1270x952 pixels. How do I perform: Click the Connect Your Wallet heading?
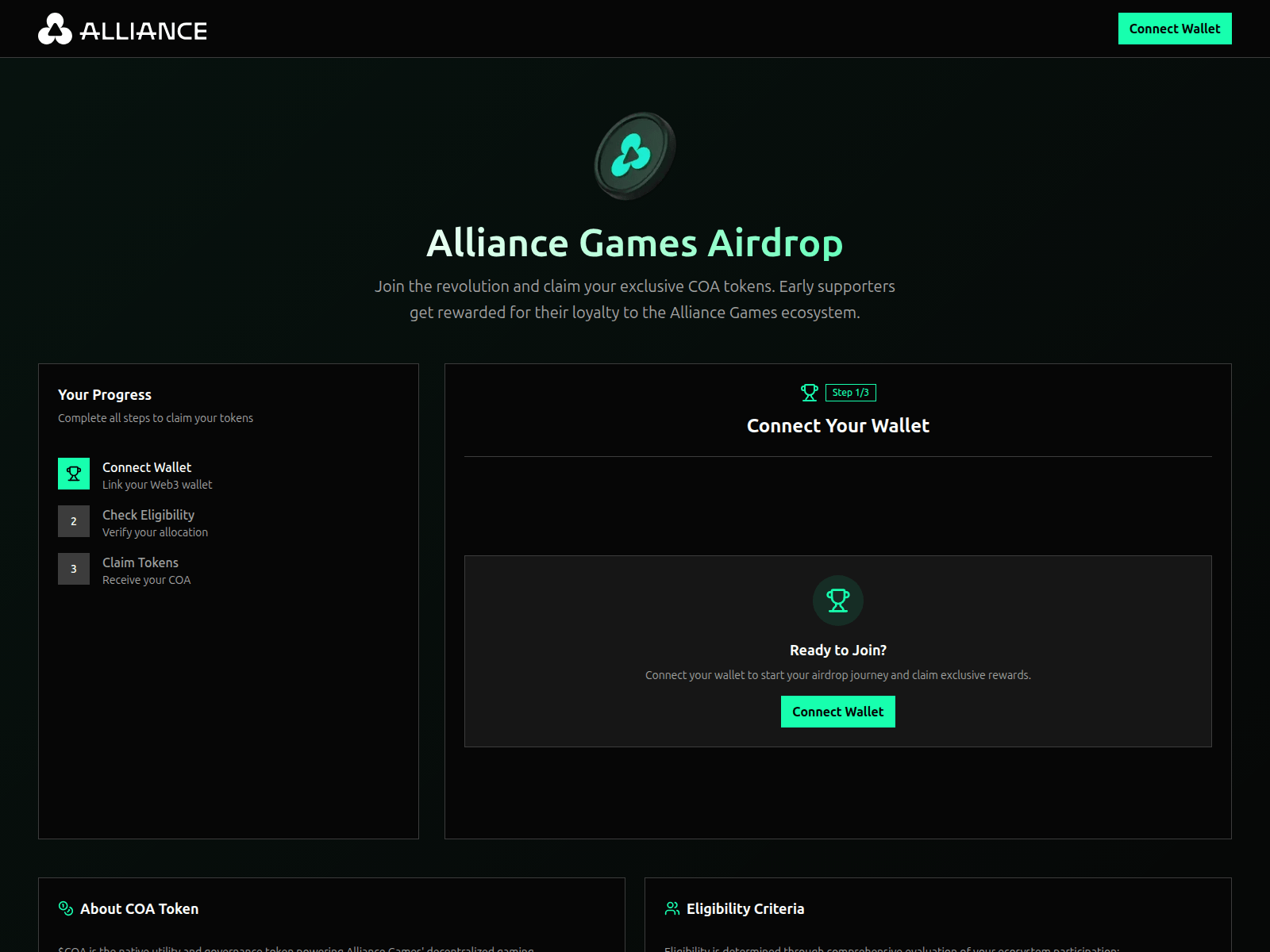tap(838, 426)
